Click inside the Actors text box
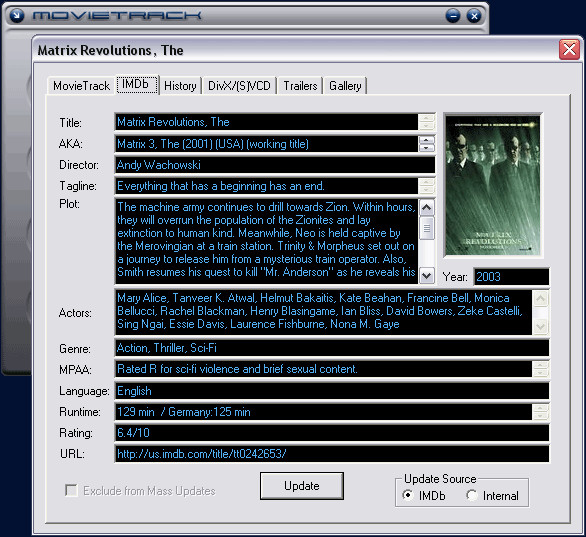Viewport: 586px width, 537px height. 323,312
